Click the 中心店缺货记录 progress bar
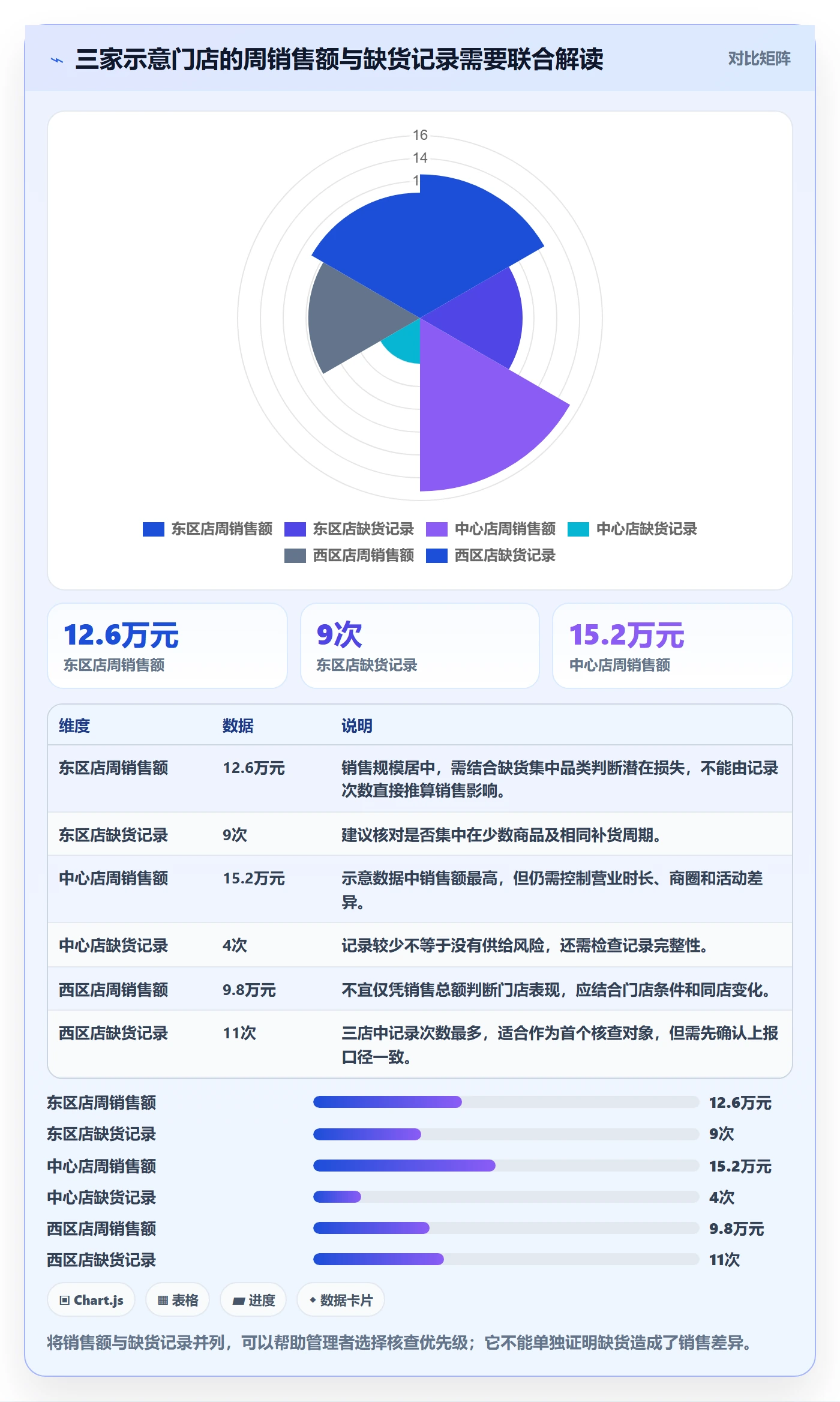This screenshot has height=1402, width=840. 506,1197
